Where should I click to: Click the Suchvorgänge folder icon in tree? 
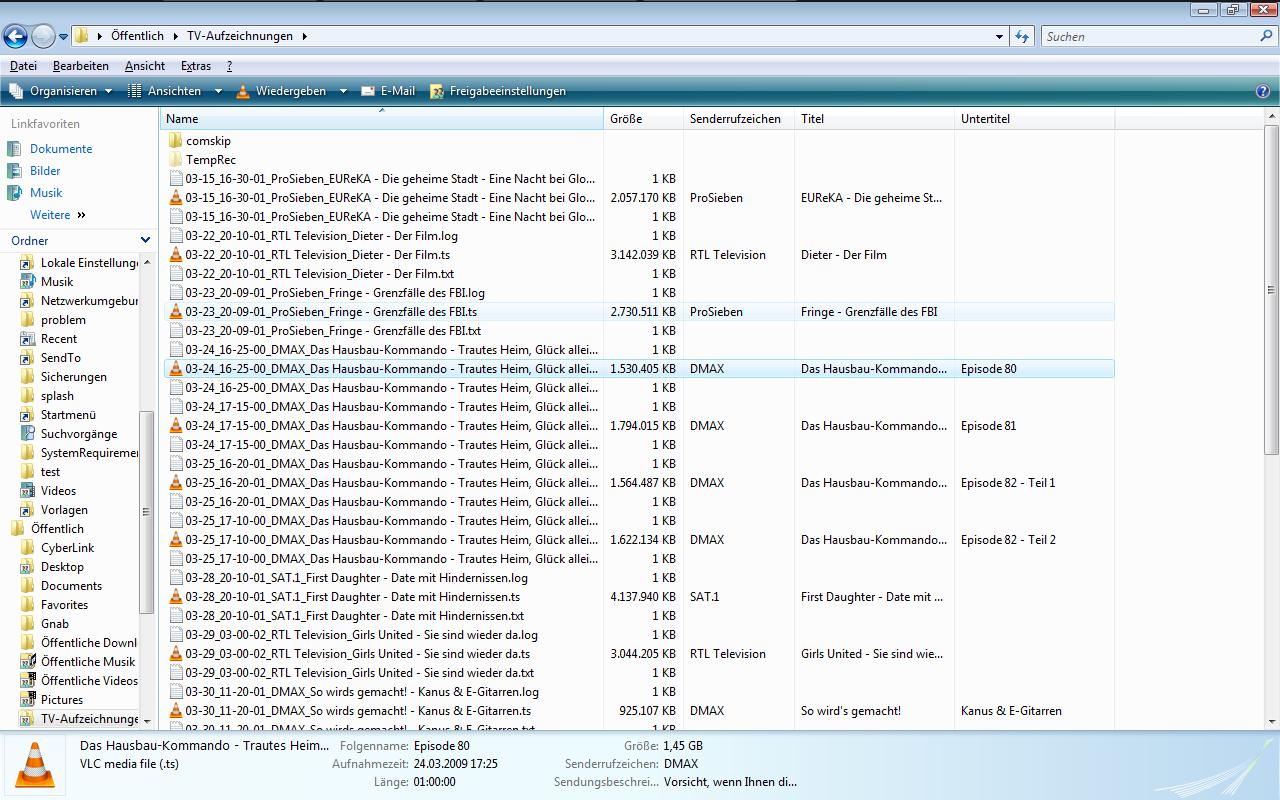28,434
